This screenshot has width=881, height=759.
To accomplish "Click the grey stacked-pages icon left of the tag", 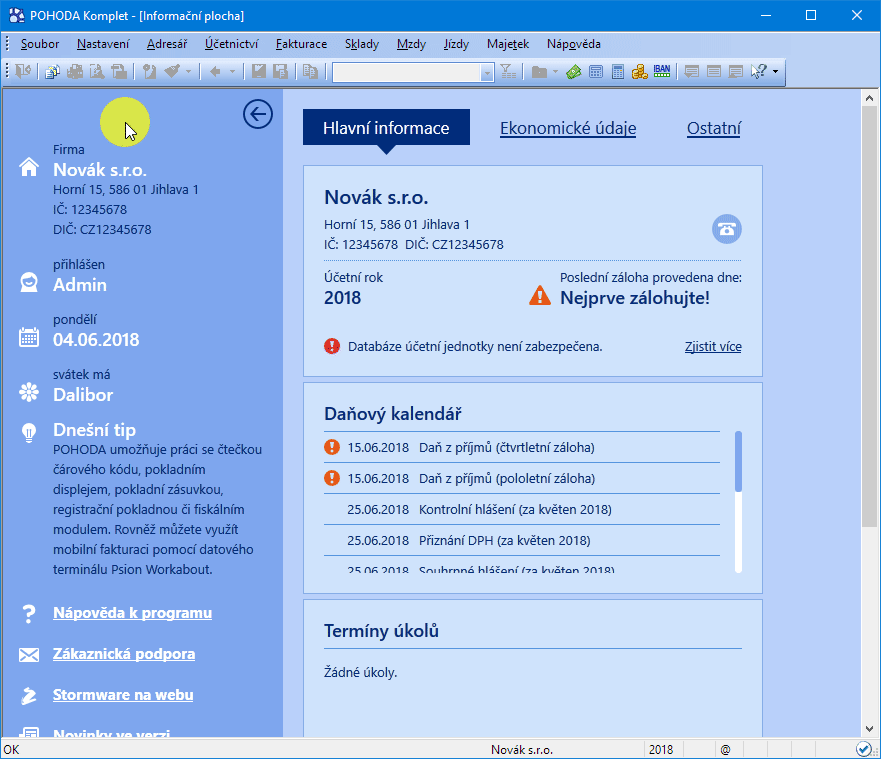I will pyautogui.click(x=119, y=71).
